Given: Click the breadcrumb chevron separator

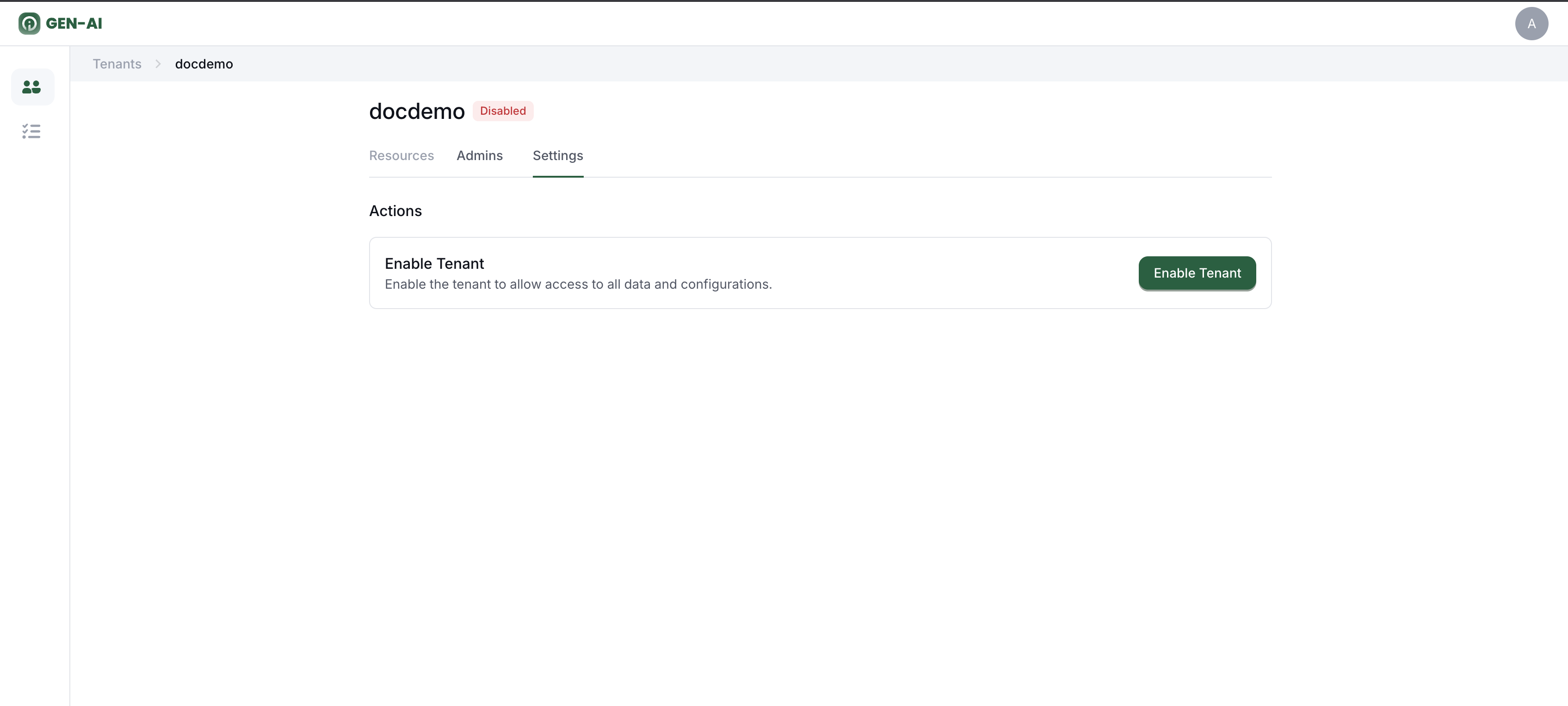Looking at the screenshot, I should point(158,64).
